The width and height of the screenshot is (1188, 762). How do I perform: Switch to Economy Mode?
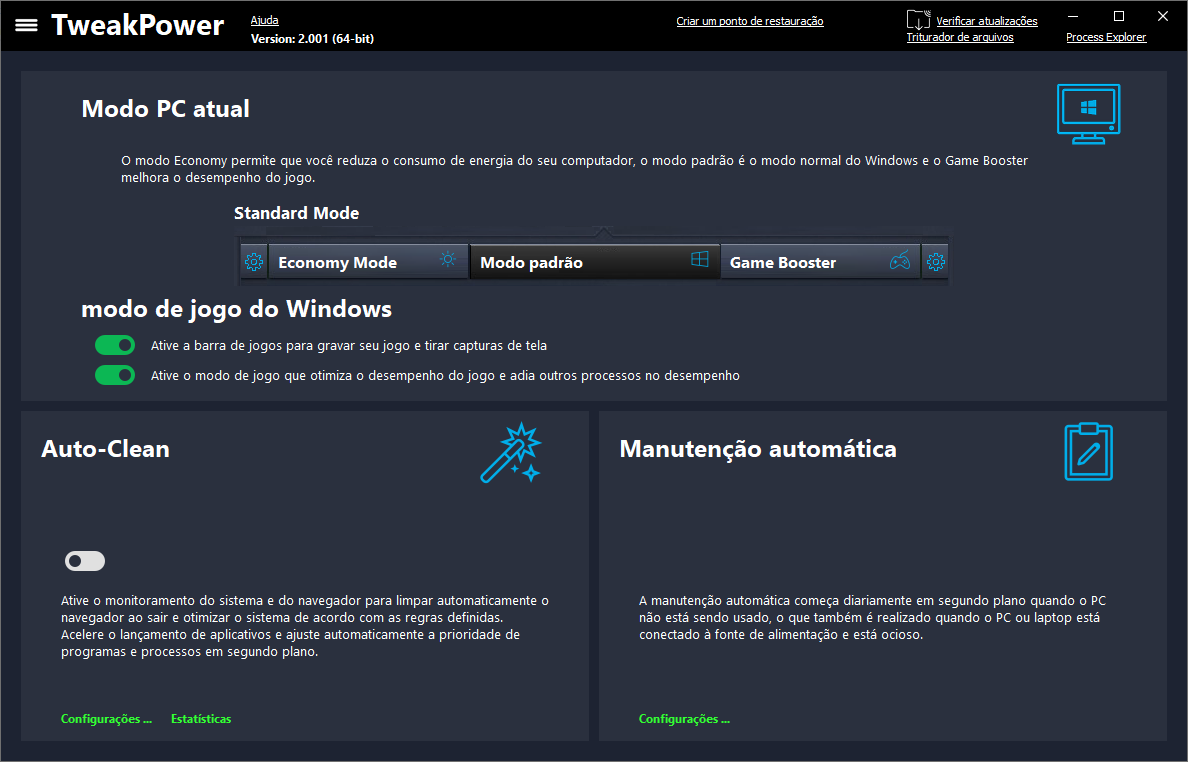coord(368,262)
